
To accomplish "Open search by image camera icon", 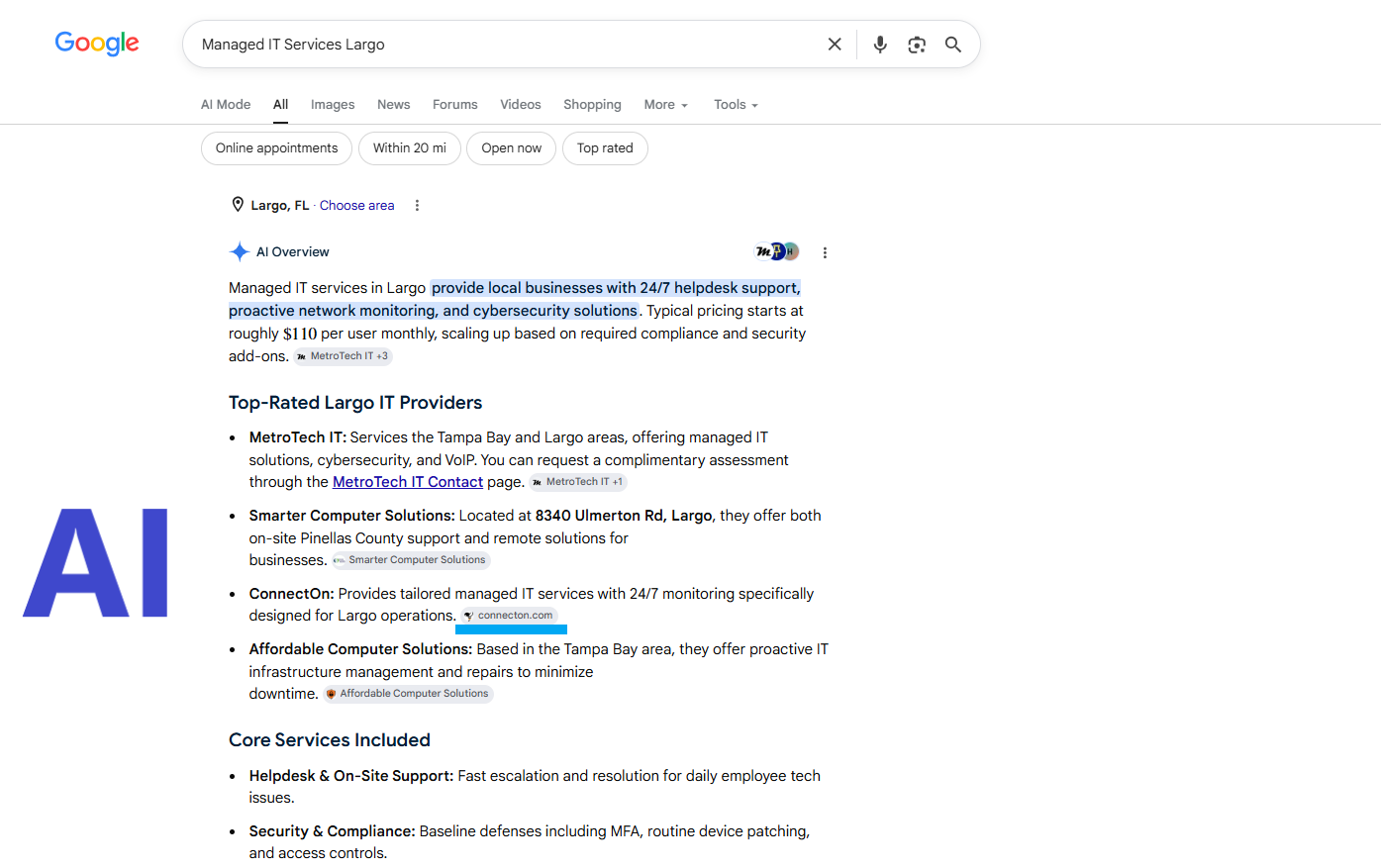I will tap(917, 45).
